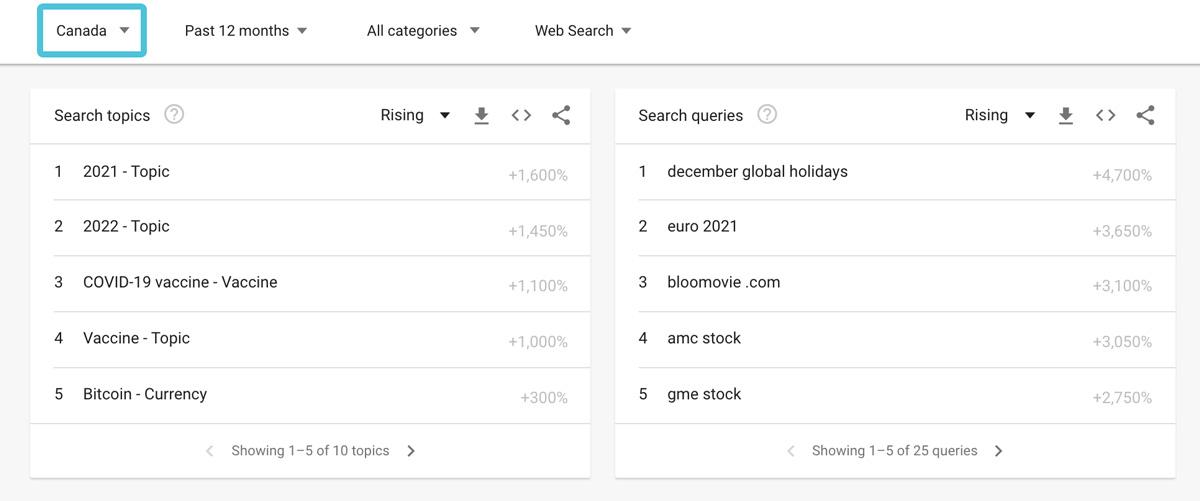Screen dimensions: 1200x501
Task: Select the Bitcoin - Currency topic
Action: 145,394
